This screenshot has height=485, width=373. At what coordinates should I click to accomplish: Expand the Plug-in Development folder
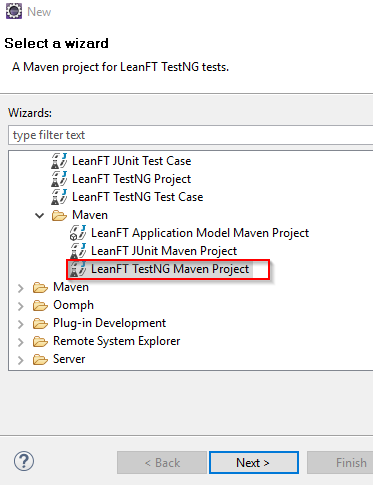pyautogui.click(x=21, y=323)
